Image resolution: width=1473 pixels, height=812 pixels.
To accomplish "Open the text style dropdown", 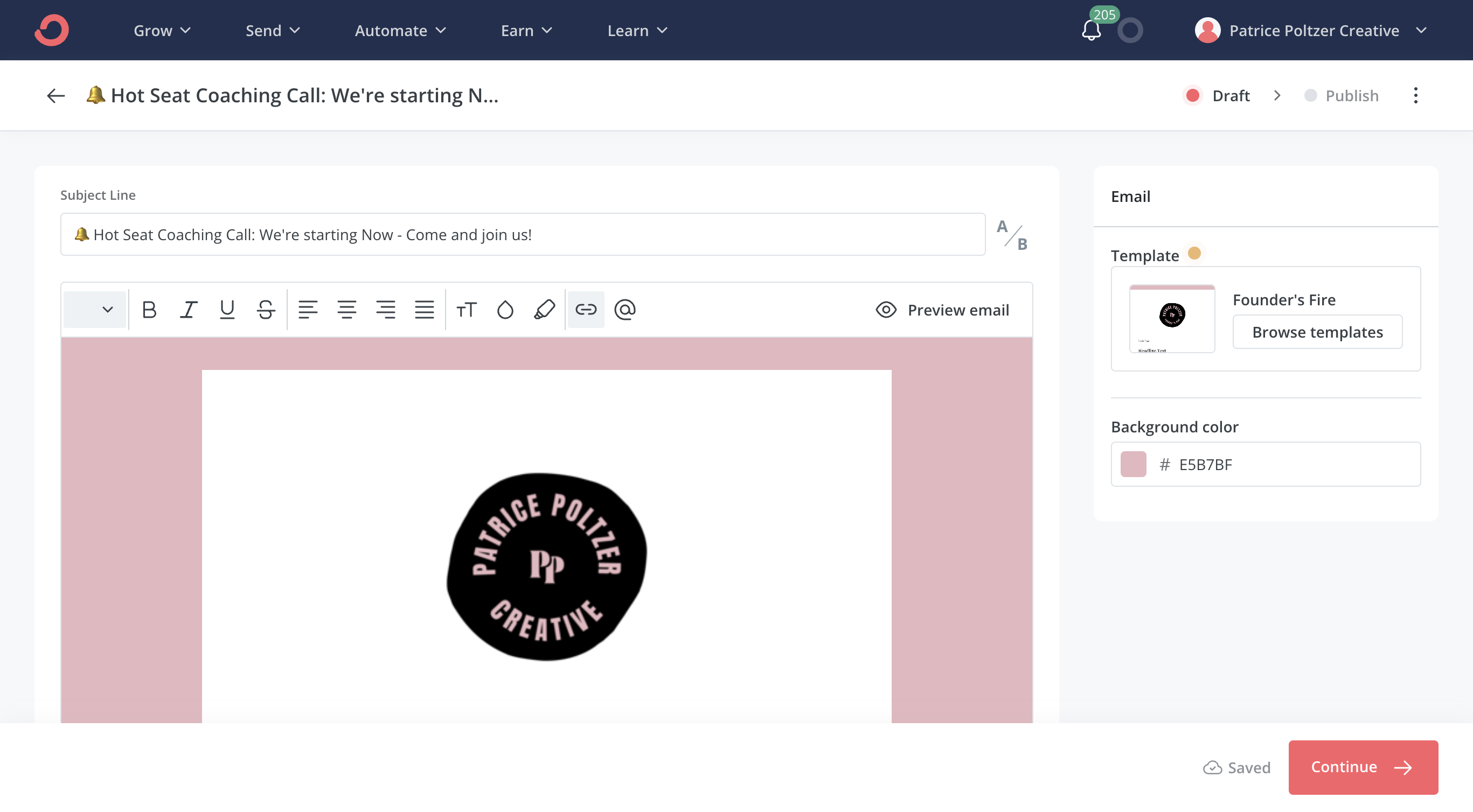I will [95, 310].
